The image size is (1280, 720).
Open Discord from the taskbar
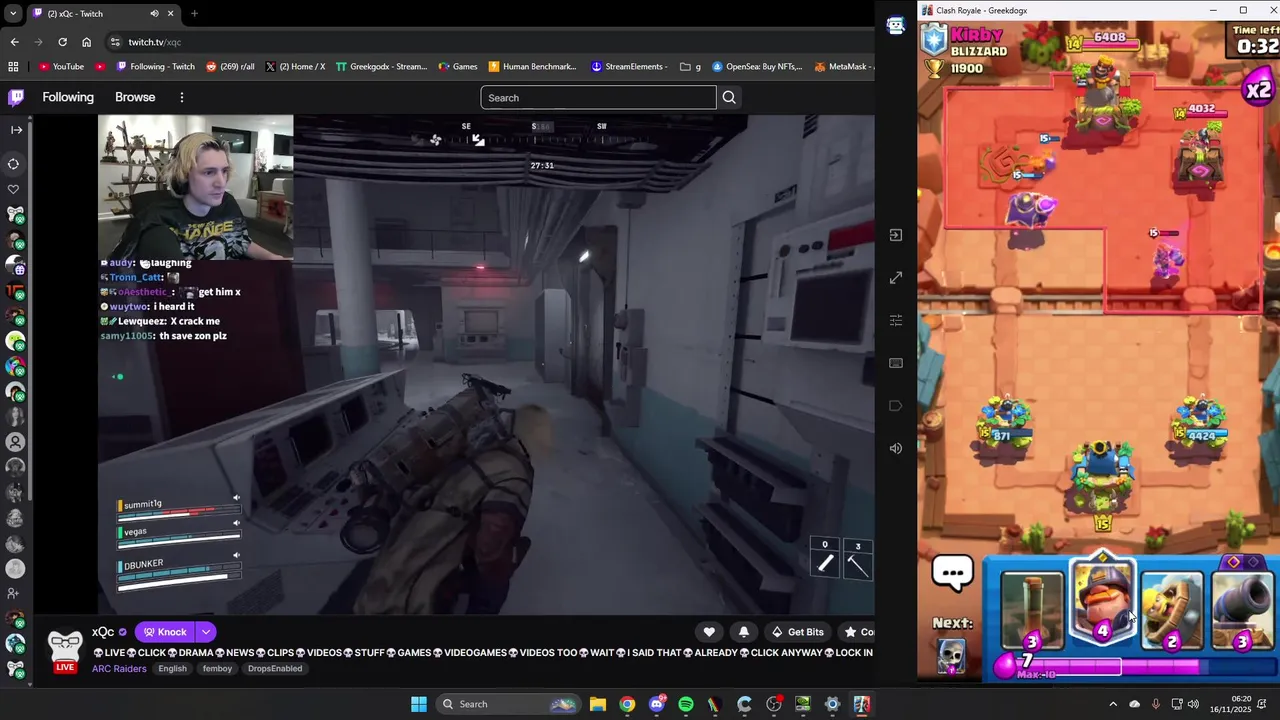coord(657,704)
